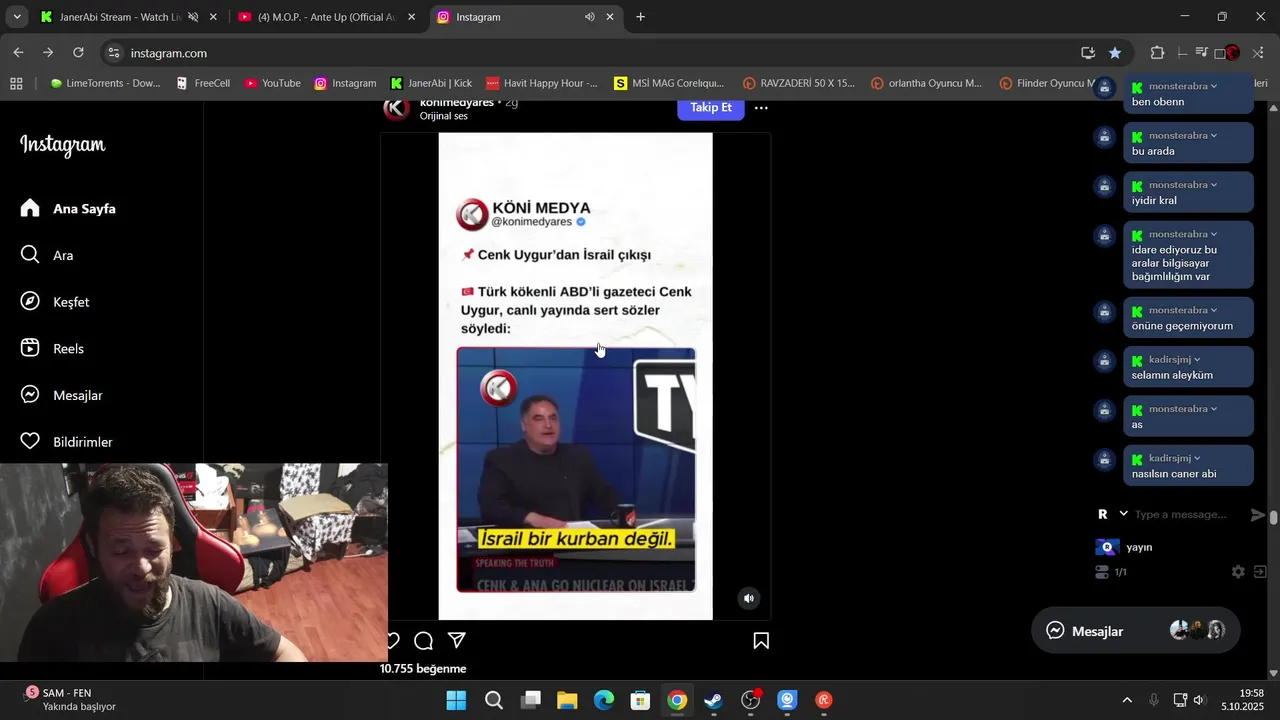This screenshot has height=720, width=1280.
Task: Switch to M.O.P. - Ante Up YouTube tab
Action: pyautogui.click(x=326, y=17)
